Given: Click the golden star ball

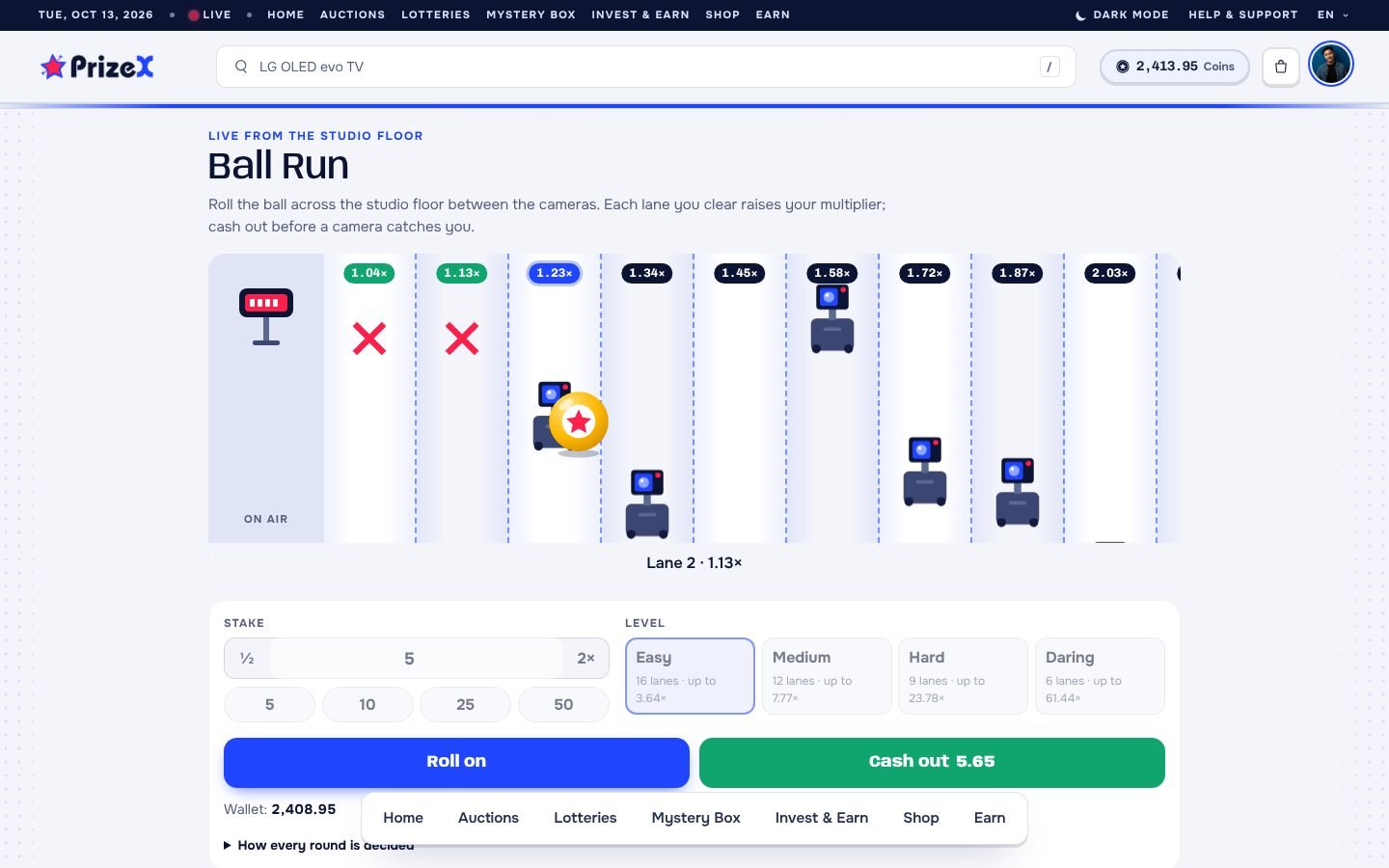Looking at the screenshot, I should (x=579, y=421).
